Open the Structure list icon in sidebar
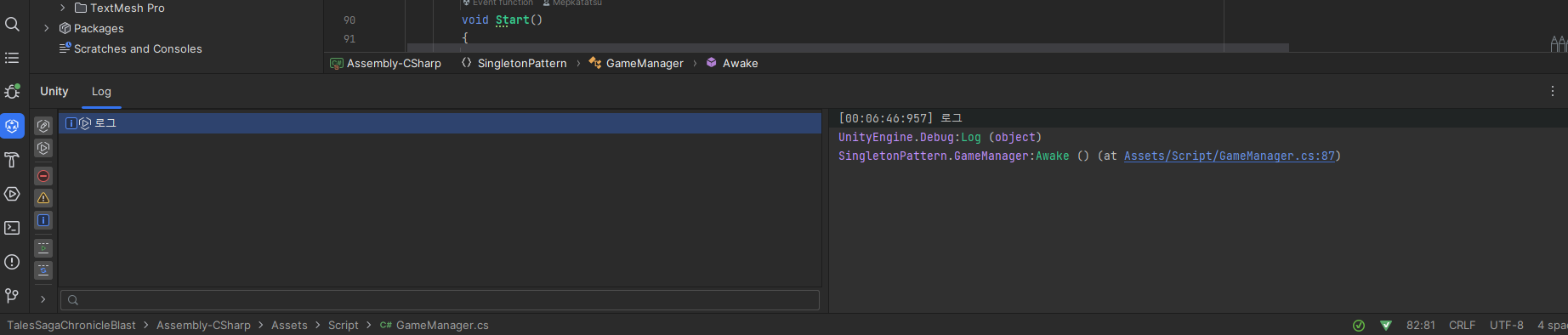 (x=12, y=58)
